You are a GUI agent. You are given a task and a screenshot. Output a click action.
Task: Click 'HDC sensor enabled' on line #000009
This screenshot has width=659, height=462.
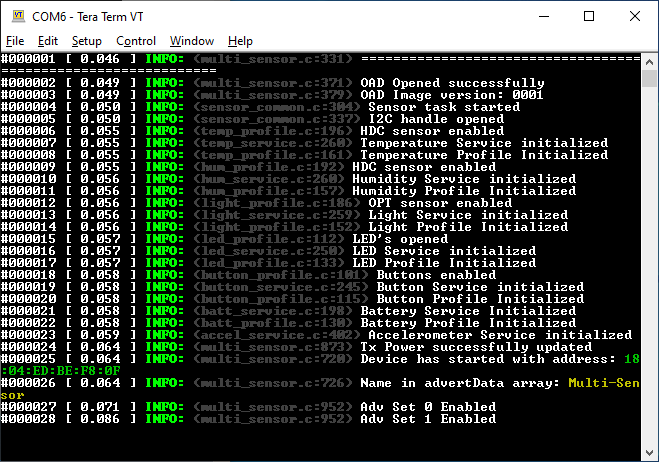coord(424,167)
